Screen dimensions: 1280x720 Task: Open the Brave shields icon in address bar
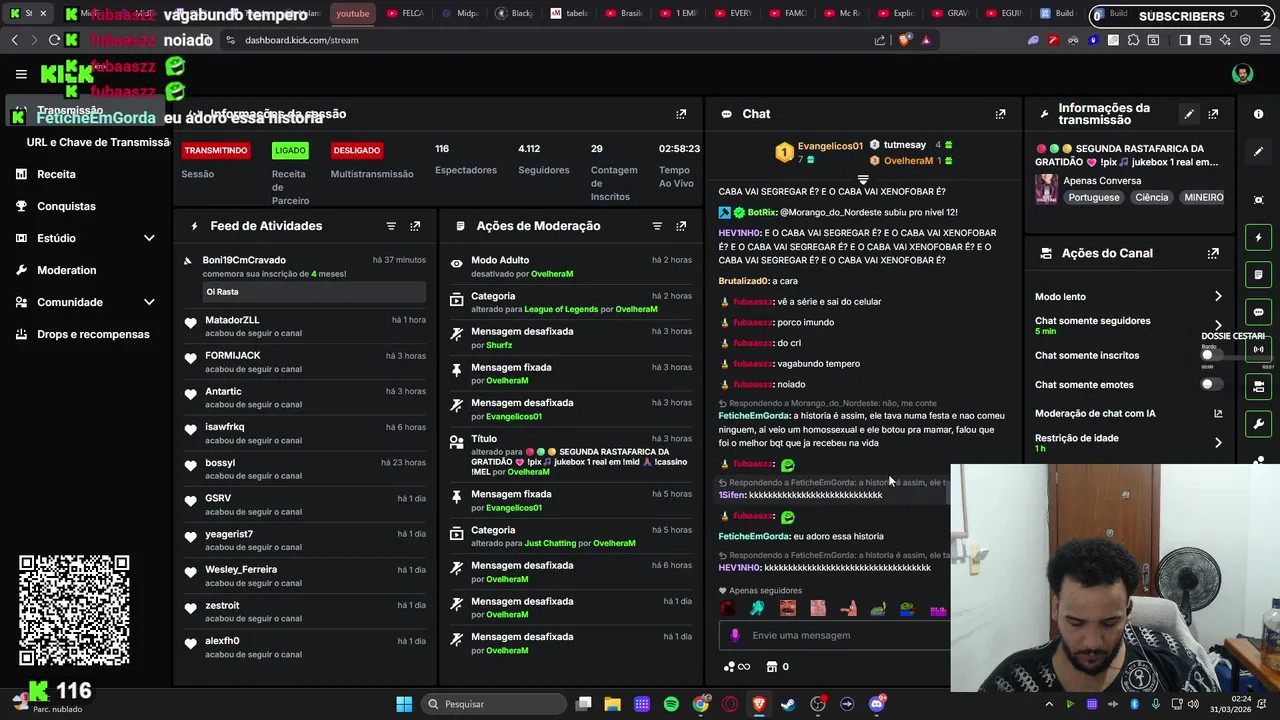[x=905, y=40]
